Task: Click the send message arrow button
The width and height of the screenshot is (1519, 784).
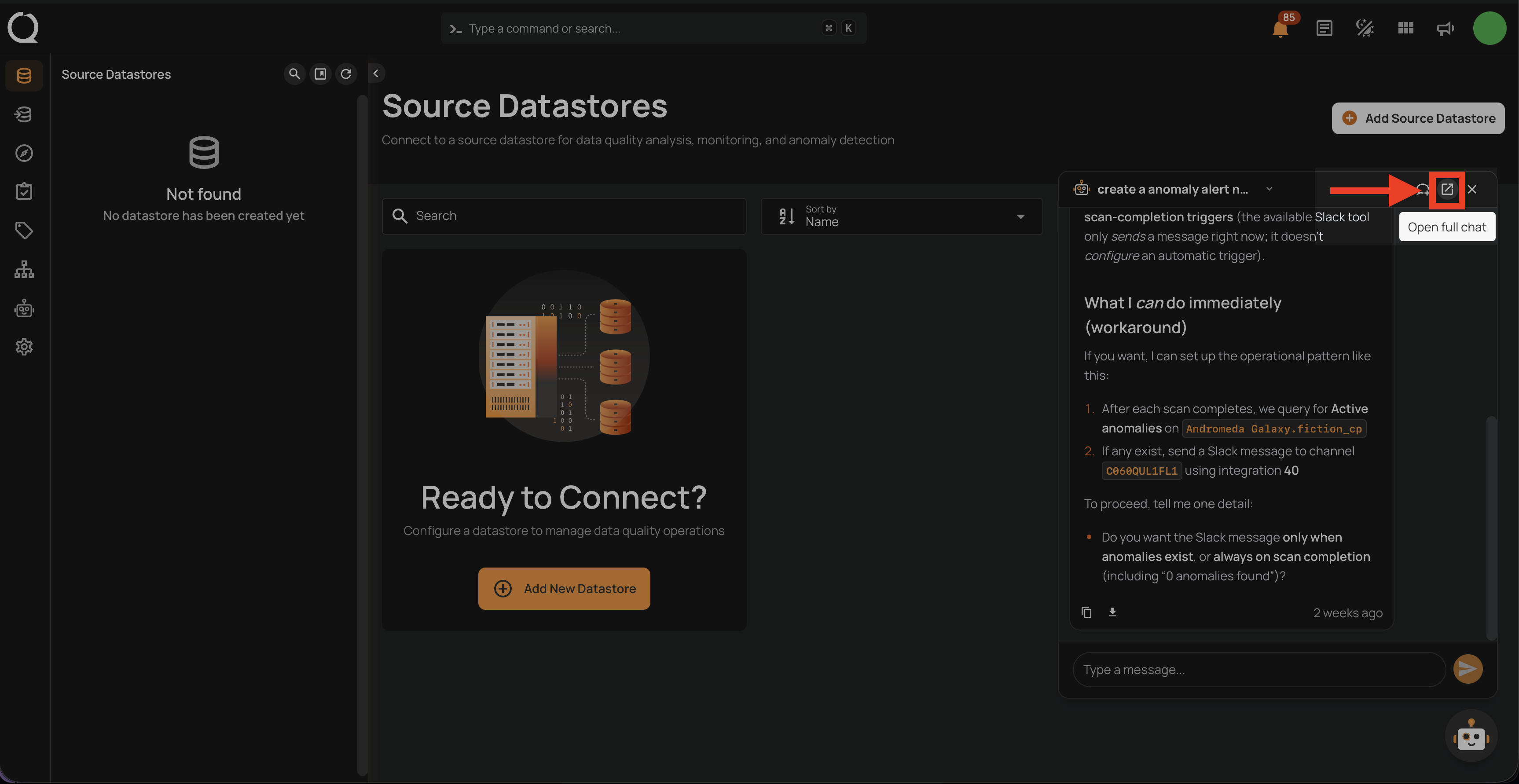Action: point(1468,669)
